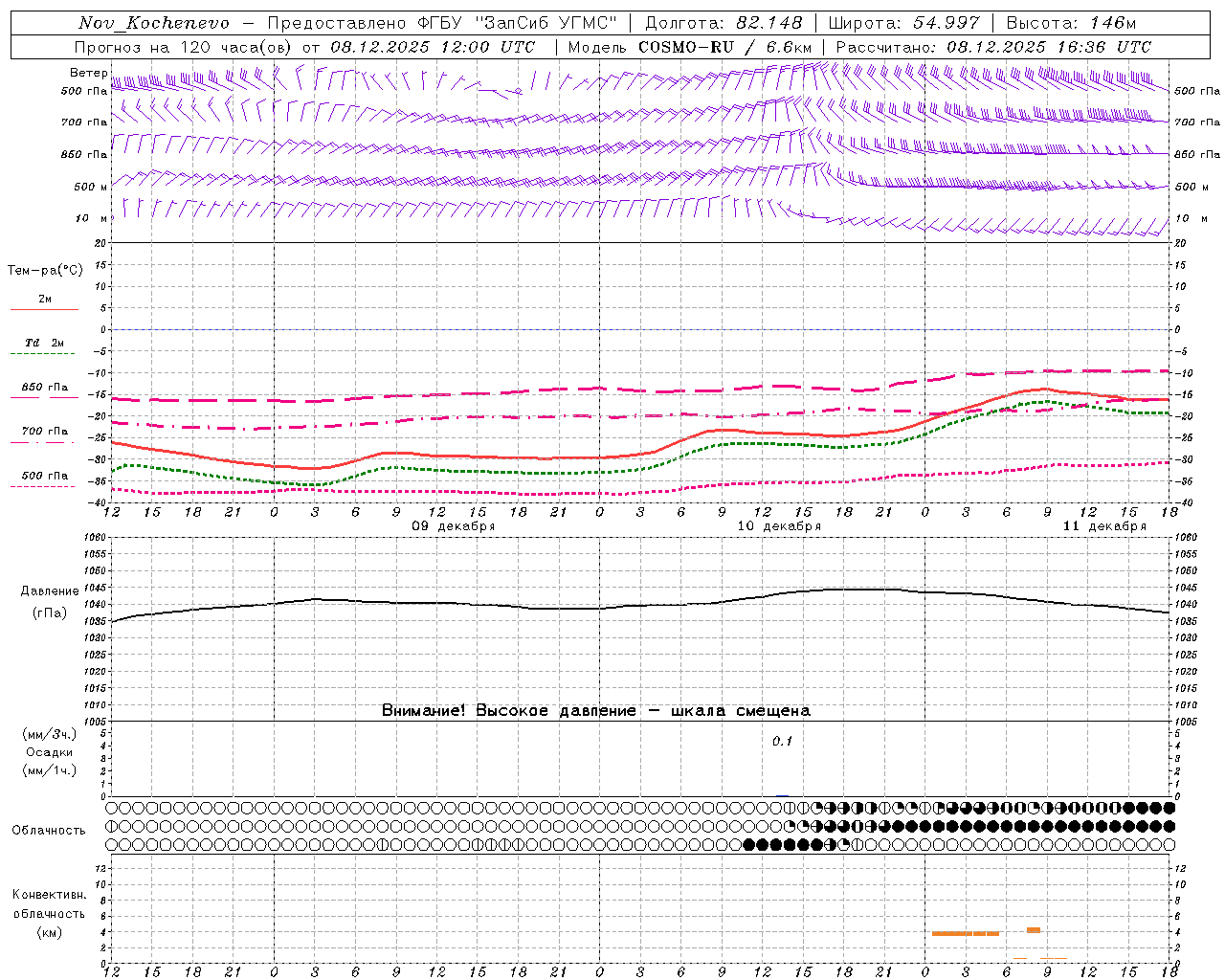
Task: Click the '(мм/1ч.)' precipitation unit label
Action: pyautogui.click(x=50, y=770)
